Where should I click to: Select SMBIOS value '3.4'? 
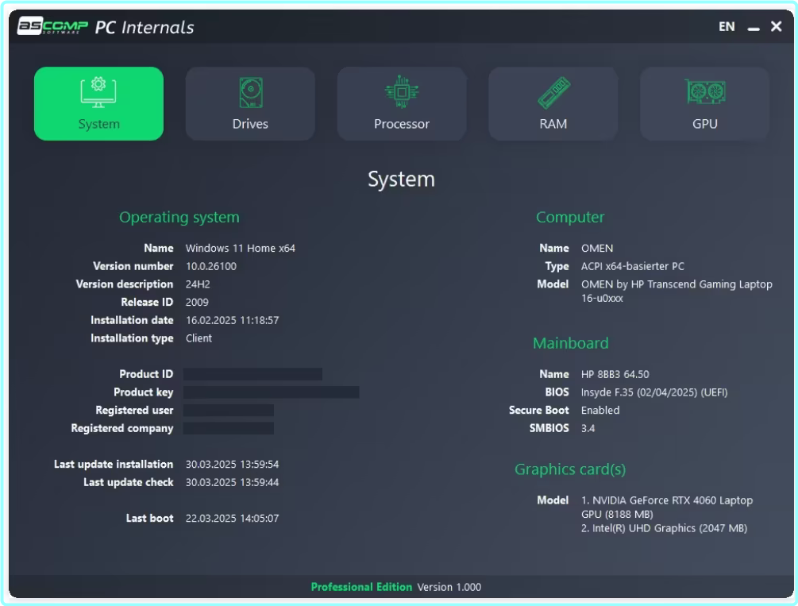(588, 428)
